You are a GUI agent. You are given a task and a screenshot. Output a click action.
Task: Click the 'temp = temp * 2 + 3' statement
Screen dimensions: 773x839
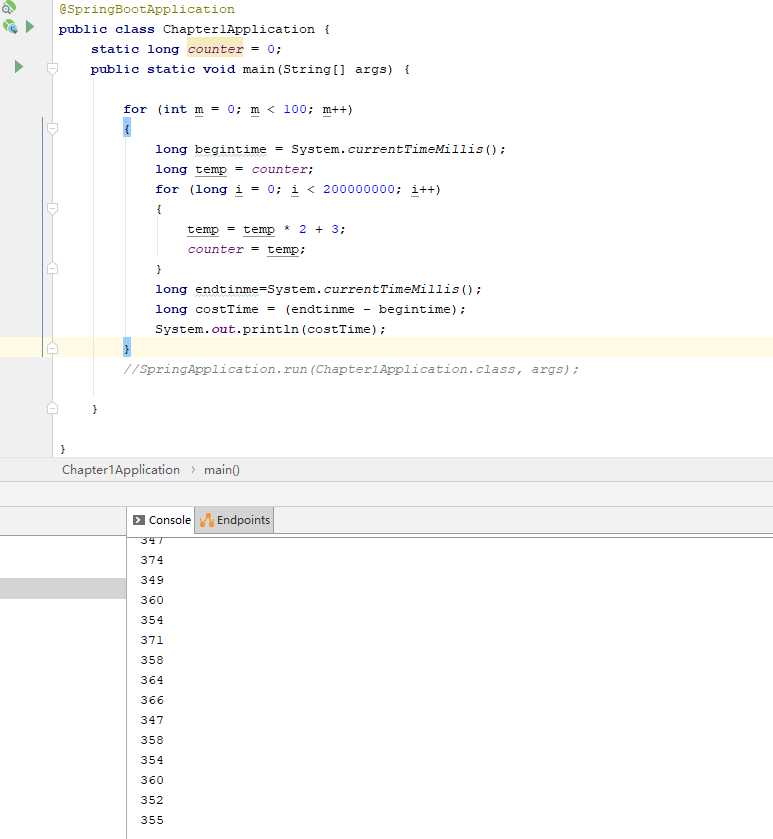click(x=266, y=229)
